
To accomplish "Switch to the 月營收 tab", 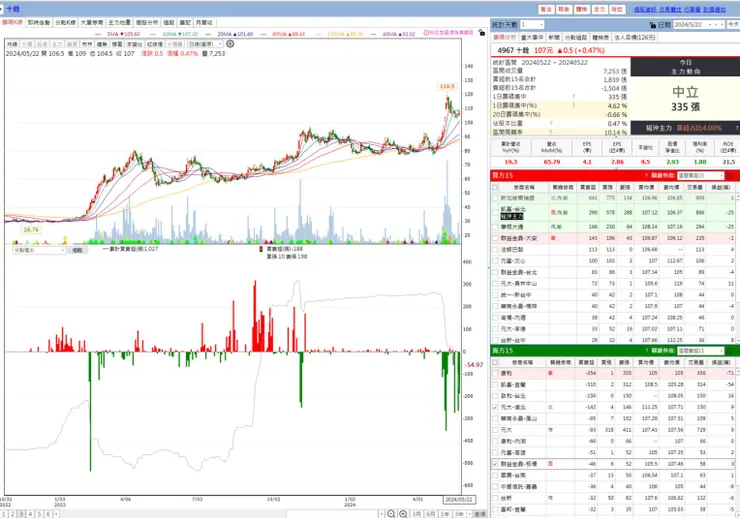I will [x=204, y=22].
